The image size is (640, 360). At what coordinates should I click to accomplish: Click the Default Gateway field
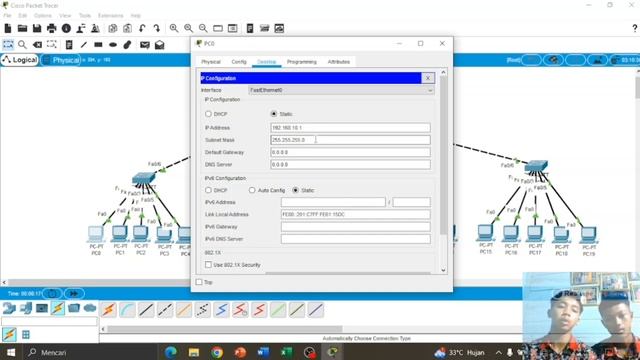coord(350,152)
